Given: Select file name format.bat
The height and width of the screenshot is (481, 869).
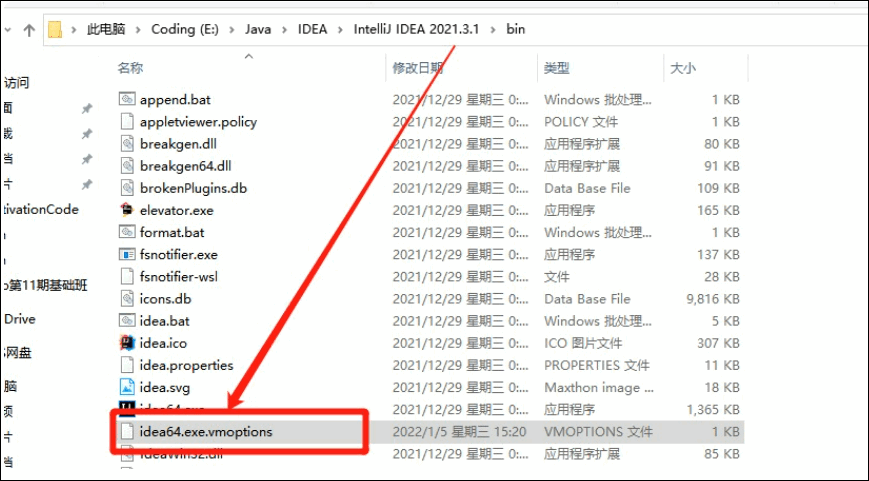Looking at the screenshot, I should tap(172, 233).
